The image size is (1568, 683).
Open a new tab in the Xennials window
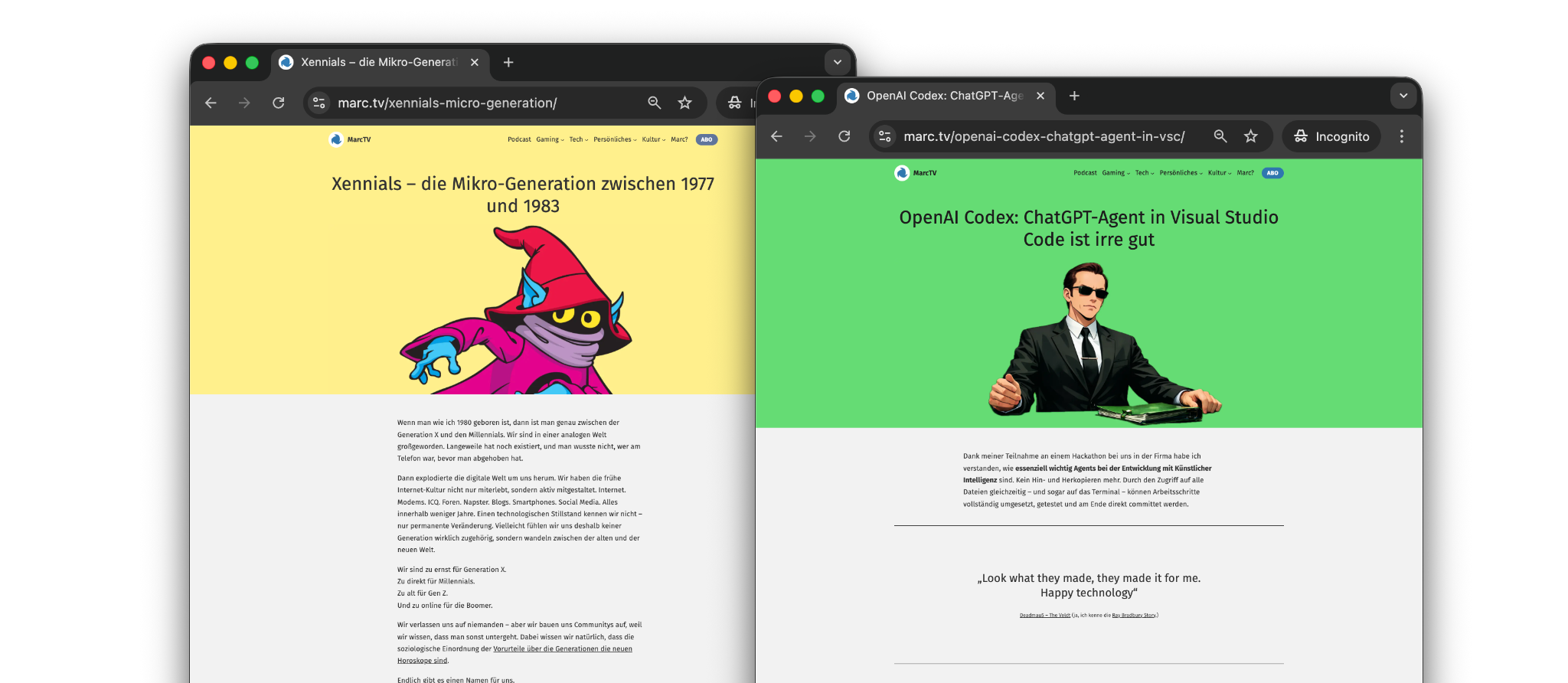click(x=508, y=62)
